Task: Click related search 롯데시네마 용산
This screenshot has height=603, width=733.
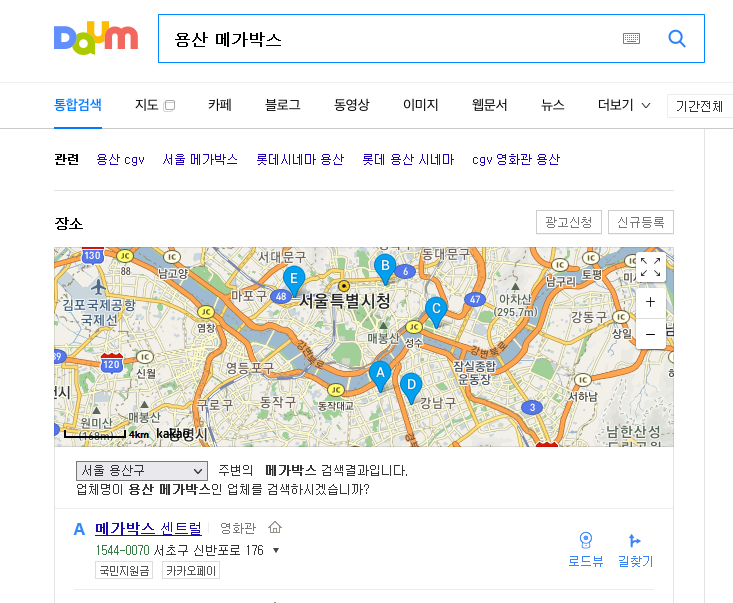Action: [x=300, y=159]
